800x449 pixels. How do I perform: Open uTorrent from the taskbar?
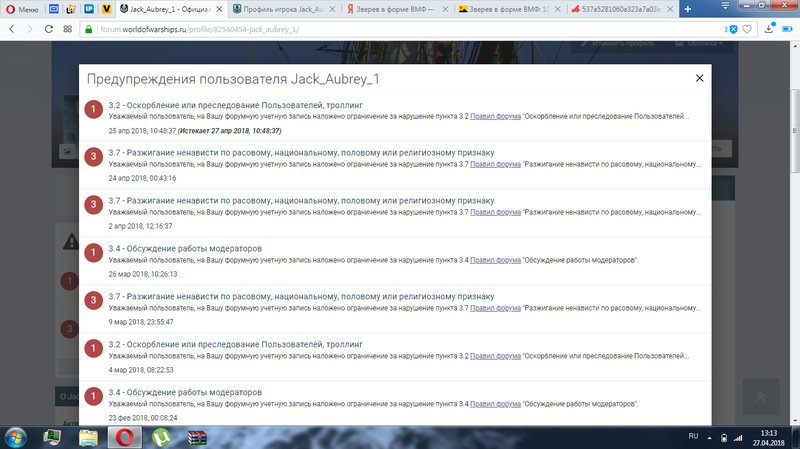(160, 437)
